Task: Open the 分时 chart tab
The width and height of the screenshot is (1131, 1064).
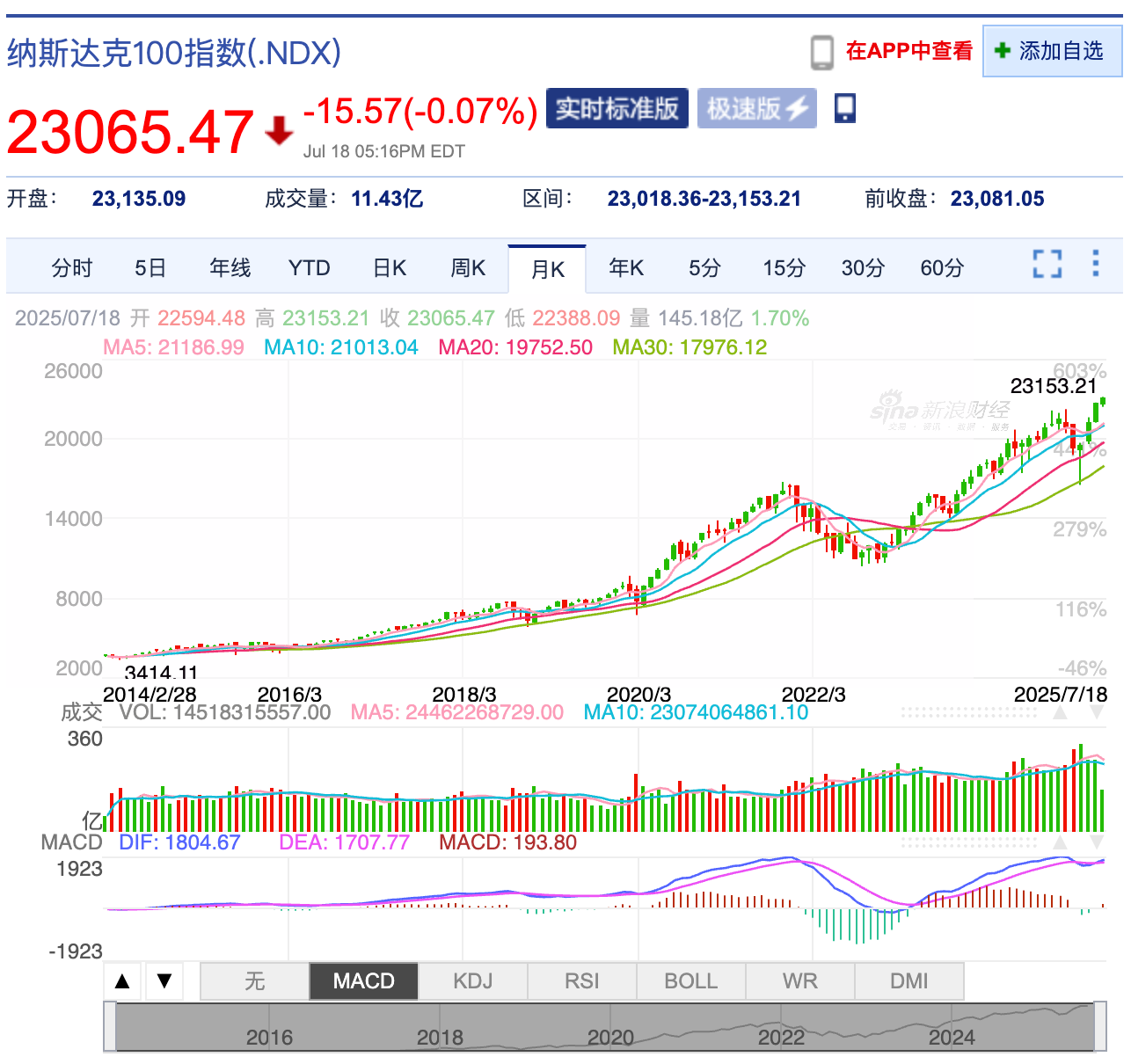Action: tap(72, 268)
